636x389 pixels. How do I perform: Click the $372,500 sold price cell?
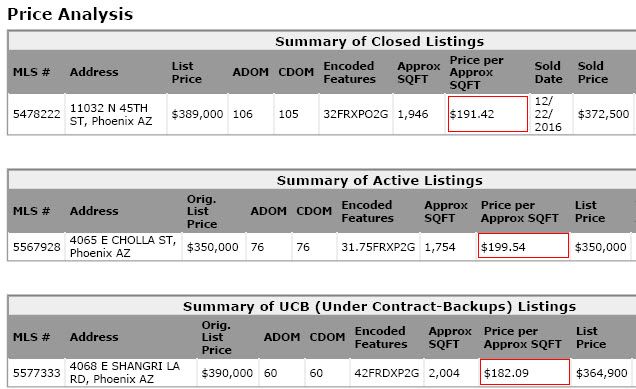point(603,114)
